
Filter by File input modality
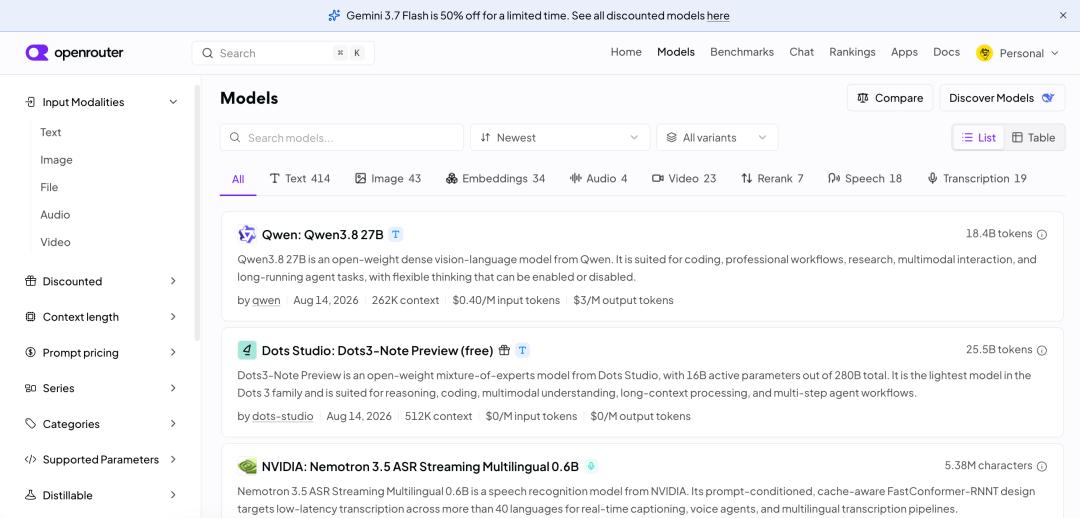[x=49, y=187]
